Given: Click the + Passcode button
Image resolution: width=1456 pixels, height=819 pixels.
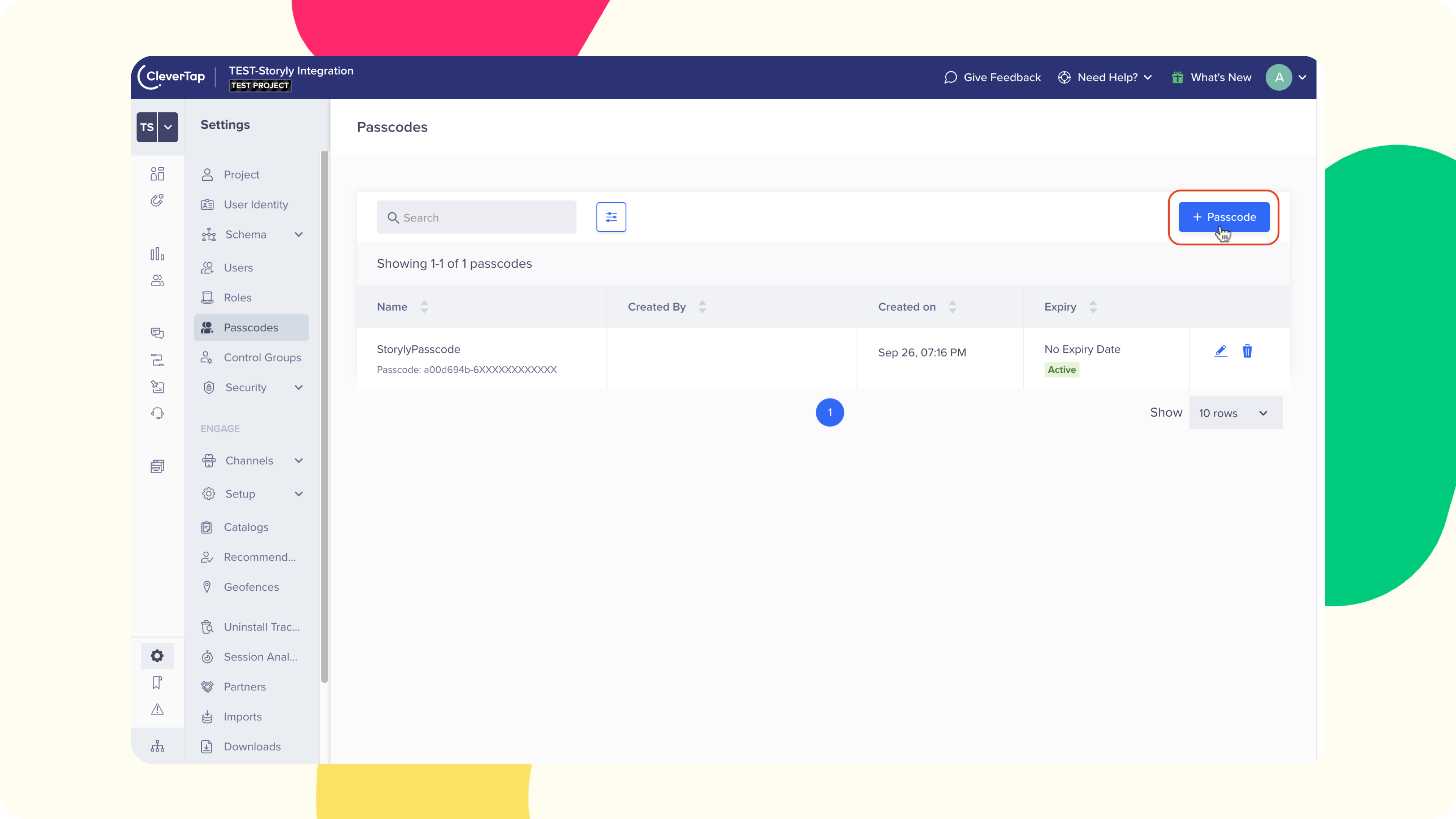Looking at the screenshot, I should click(x=1224, y=217).
